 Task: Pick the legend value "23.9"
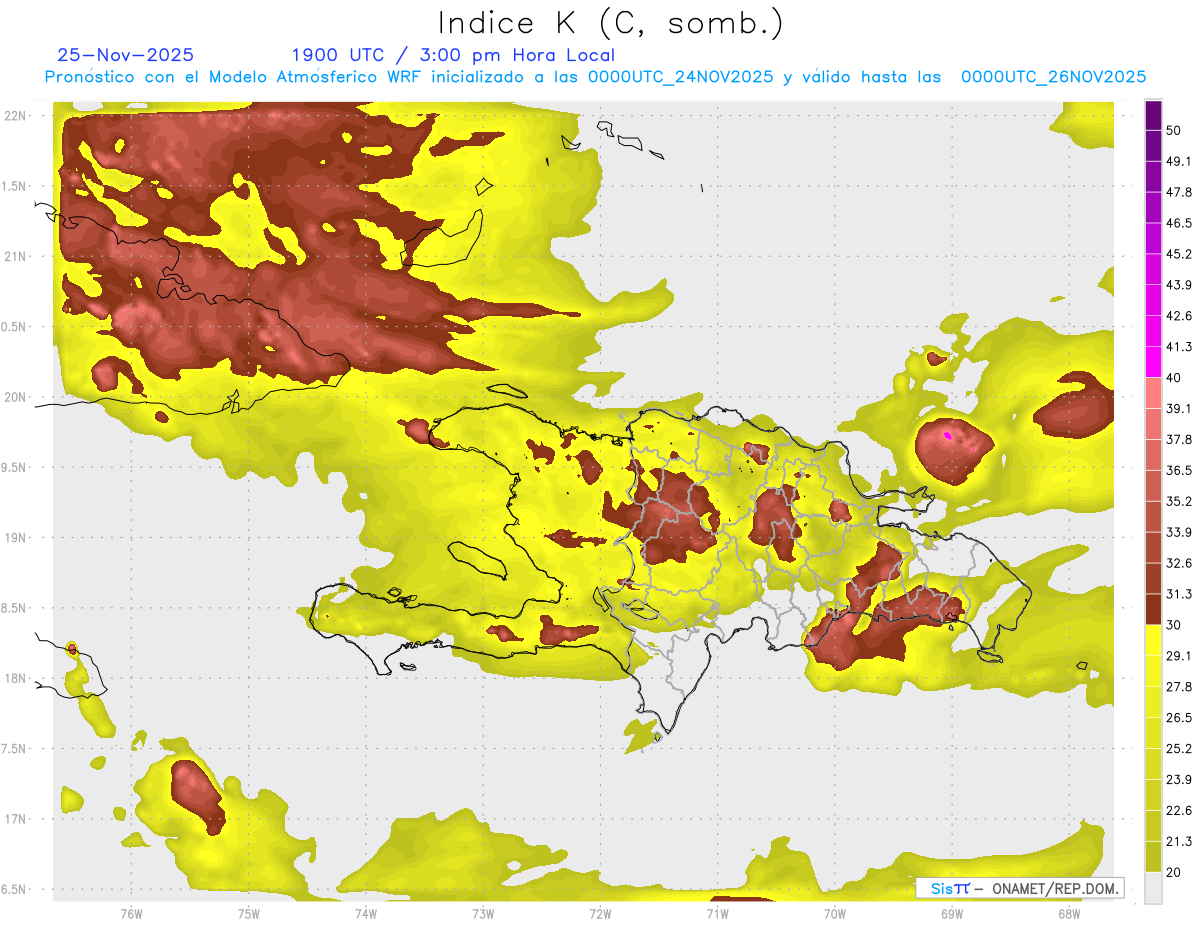coord(1179,780)
